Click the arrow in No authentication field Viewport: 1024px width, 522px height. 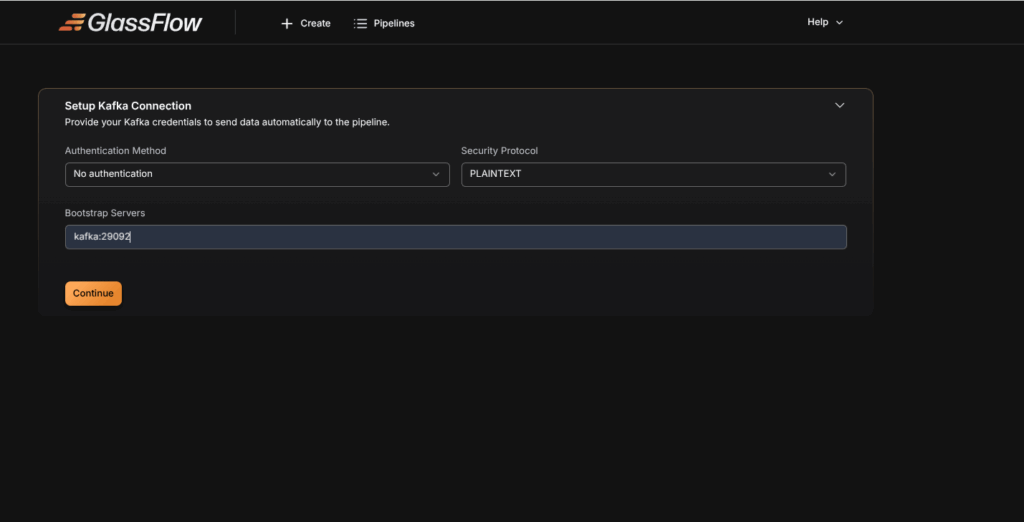coord(436,174)
